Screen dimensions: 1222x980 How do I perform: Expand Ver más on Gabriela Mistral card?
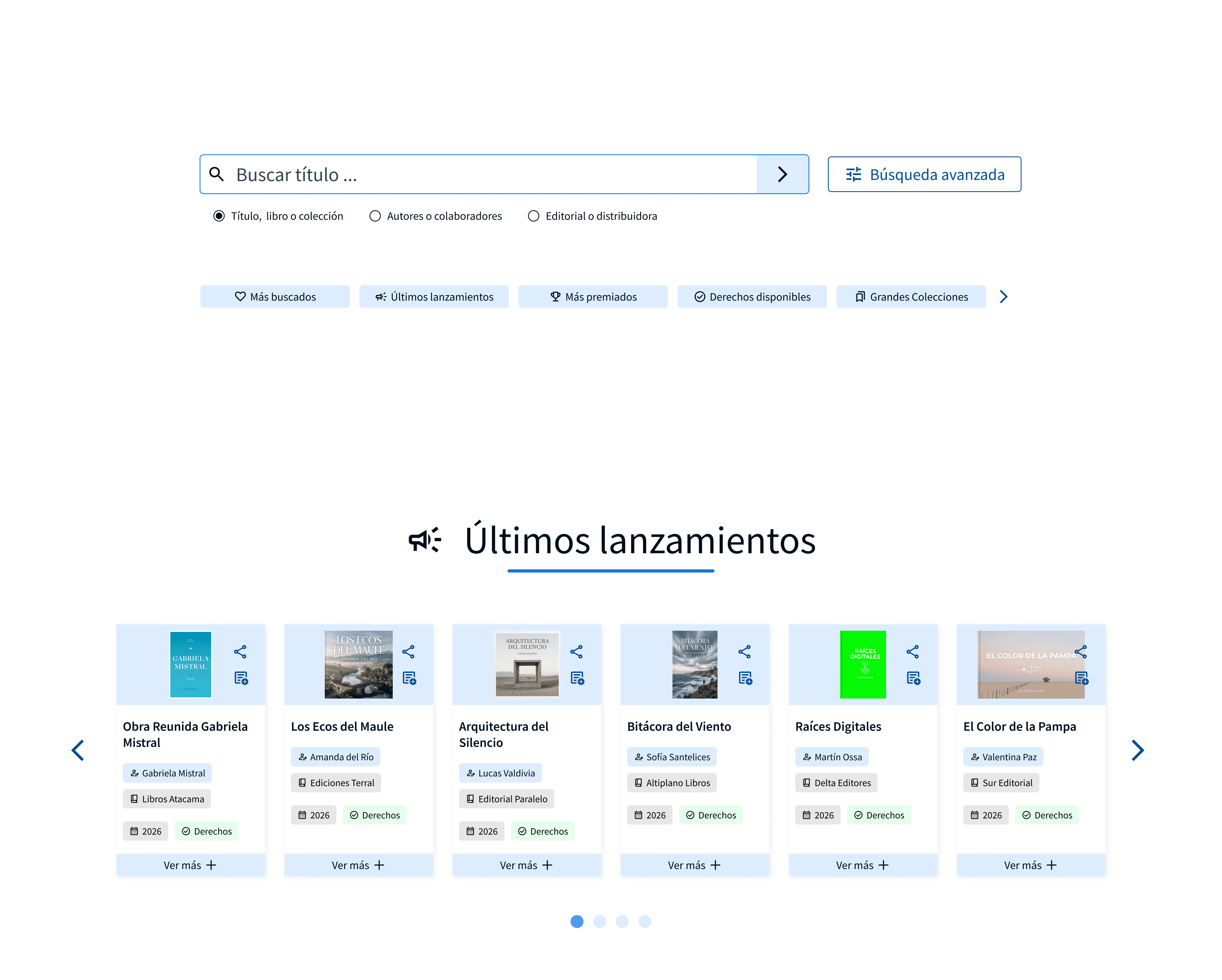(x=190, y=864)
